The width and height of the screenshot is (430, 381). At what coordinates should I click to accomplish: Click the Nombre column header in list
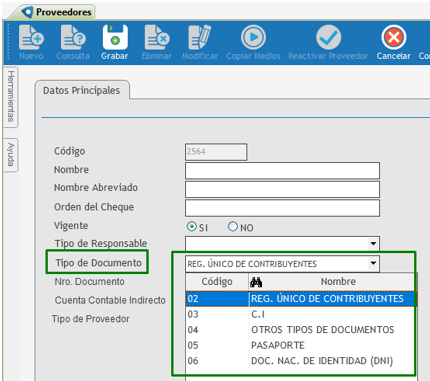pyautogui.click(x=338, y=282)
